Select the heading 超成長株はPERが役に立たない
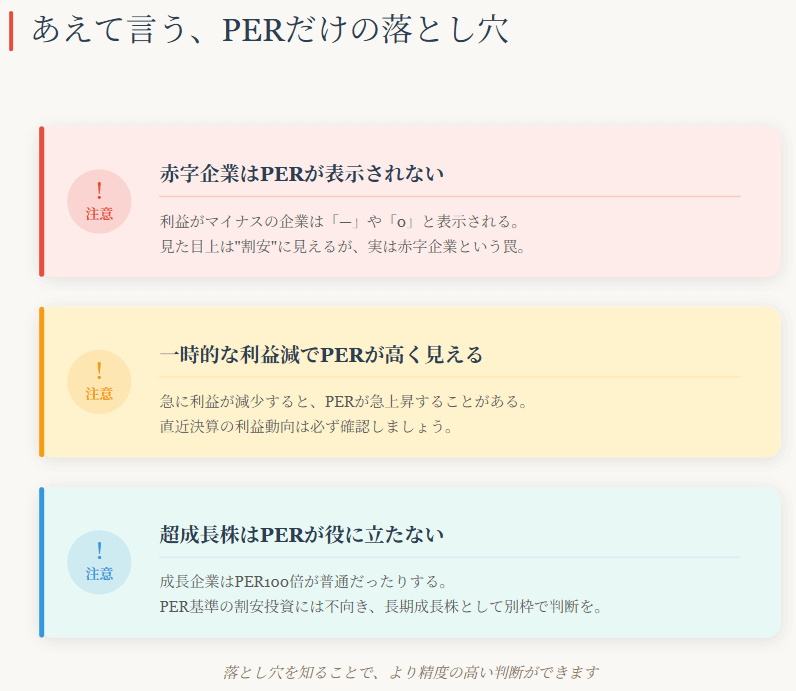The width and height of the screenshot is (796, 691). [x=302, y=535]
